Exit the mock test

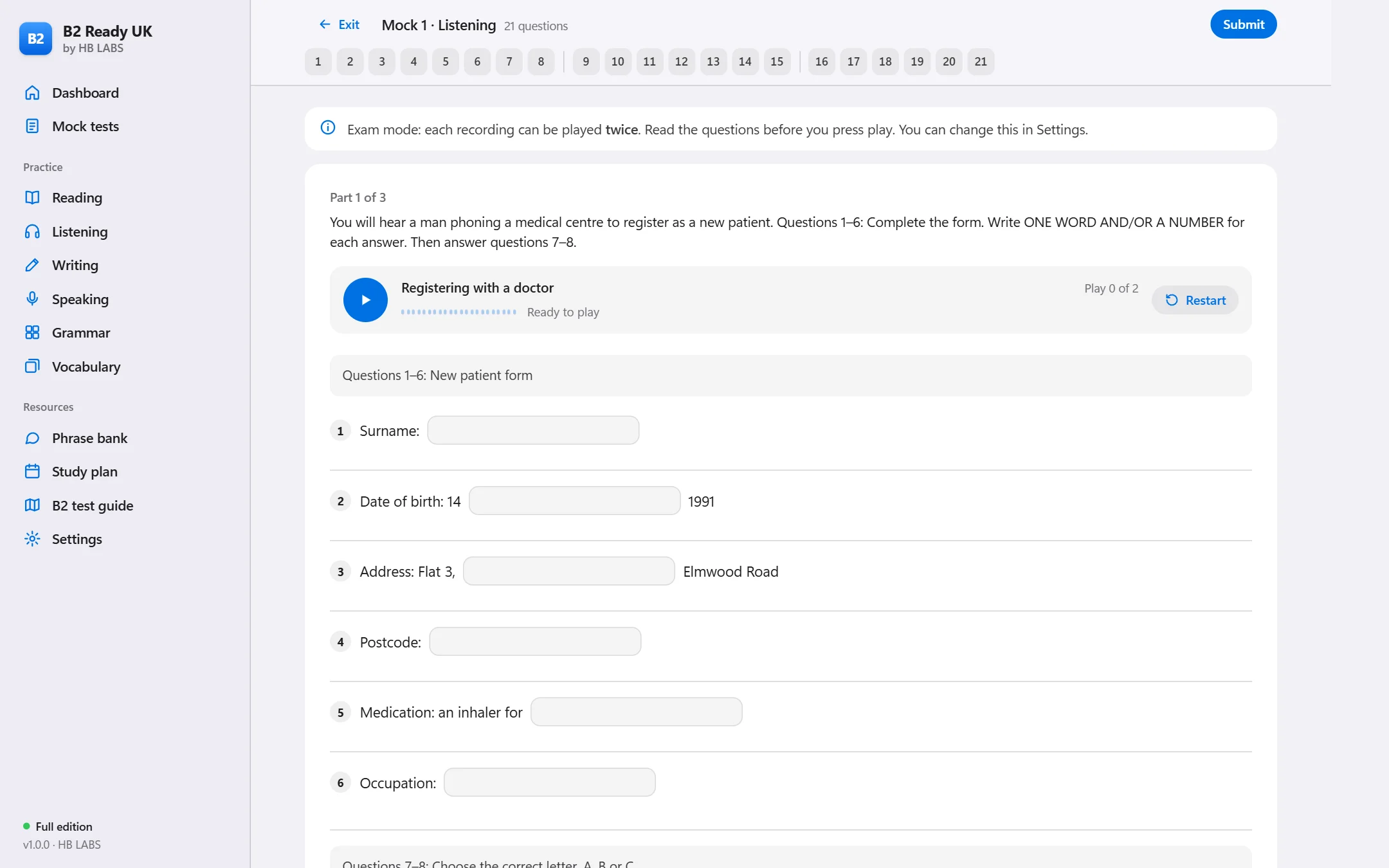[x=340, y=24]
